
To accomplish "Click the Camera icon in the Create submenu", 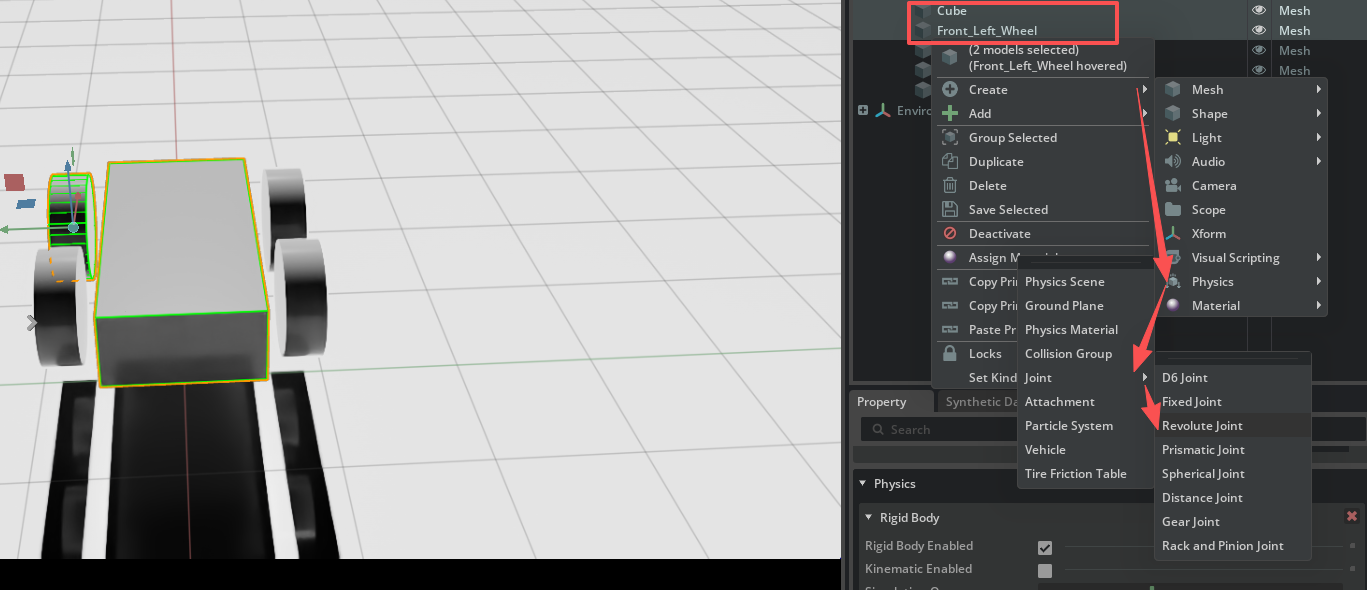I will click(x=1171, y=185).
